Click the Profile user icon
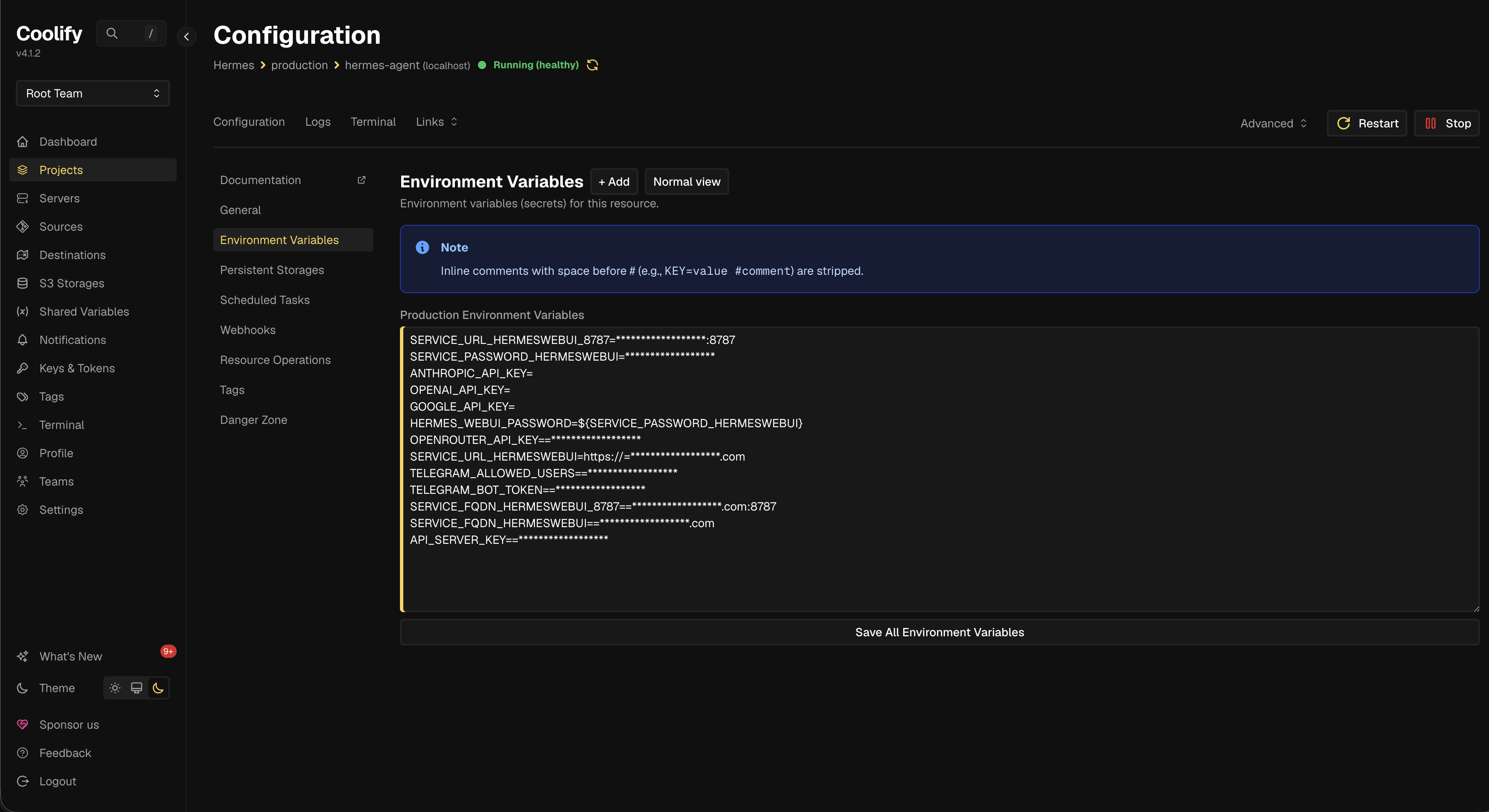This screenshot has height=812, width=1489. 22,453
